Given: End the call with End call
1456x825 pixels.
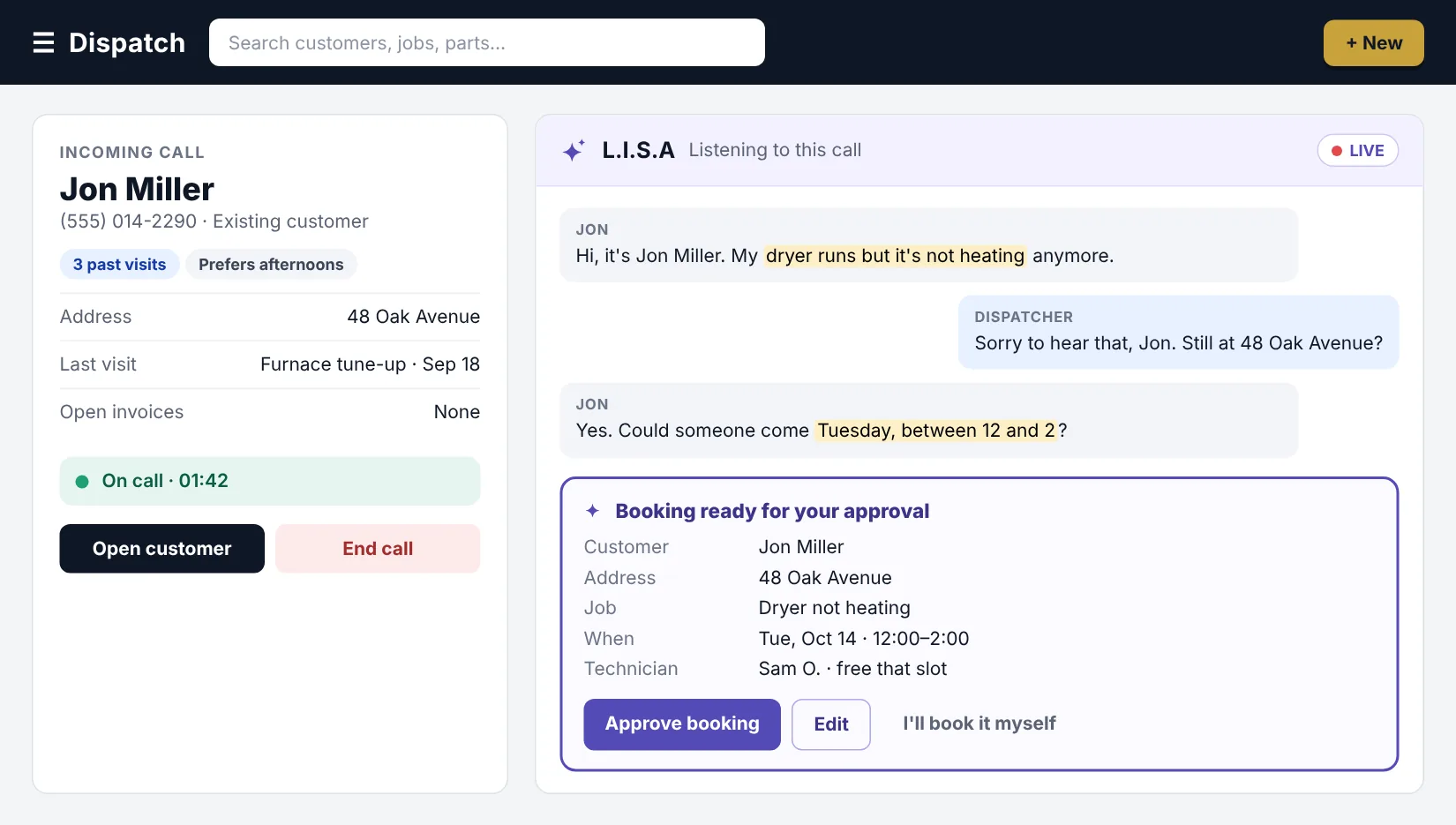Looking at the screenshot, I should tap(378, 549).
